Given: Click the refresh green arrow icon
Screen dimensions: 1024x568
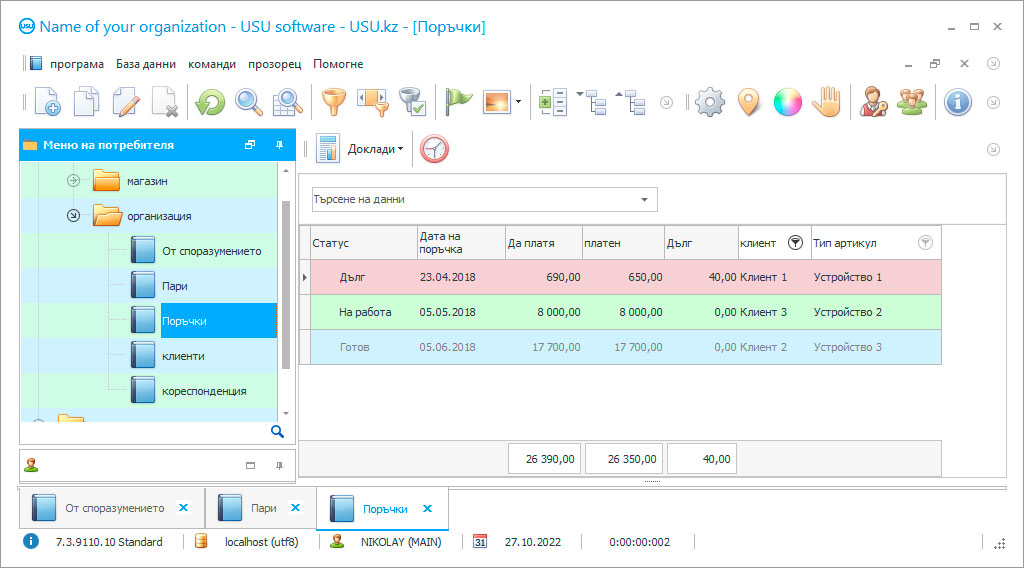Looking at the screenshot, I should coord(210,102).
